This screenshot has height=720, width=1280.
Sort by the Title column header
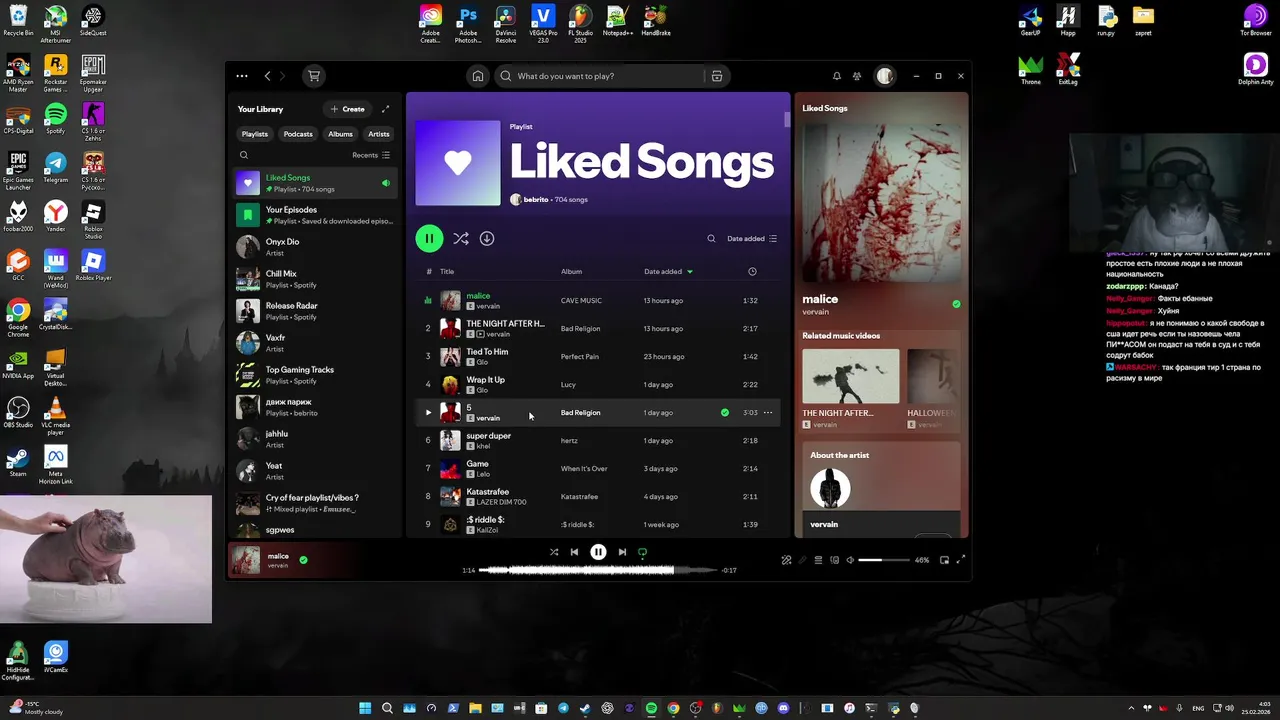pos(447,271)
